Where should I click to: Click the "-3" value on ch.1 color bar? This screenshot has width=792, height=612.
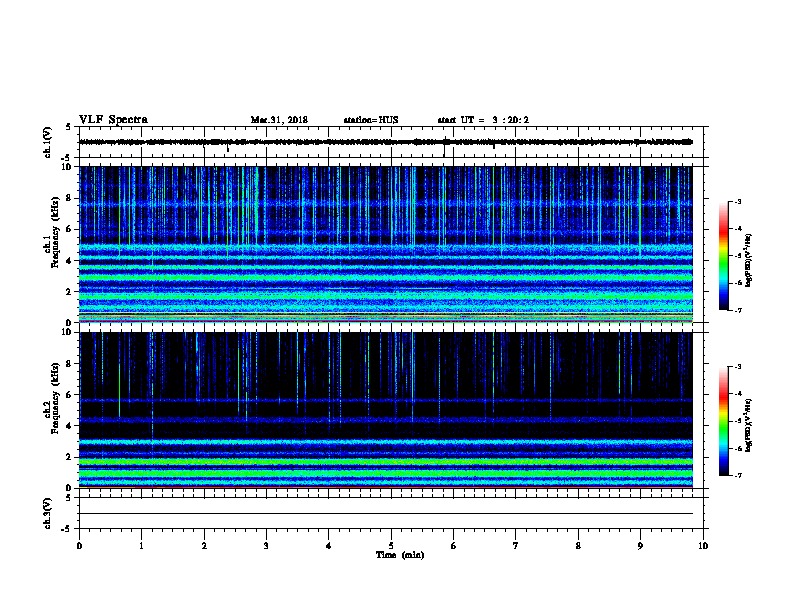coord(738,201)
